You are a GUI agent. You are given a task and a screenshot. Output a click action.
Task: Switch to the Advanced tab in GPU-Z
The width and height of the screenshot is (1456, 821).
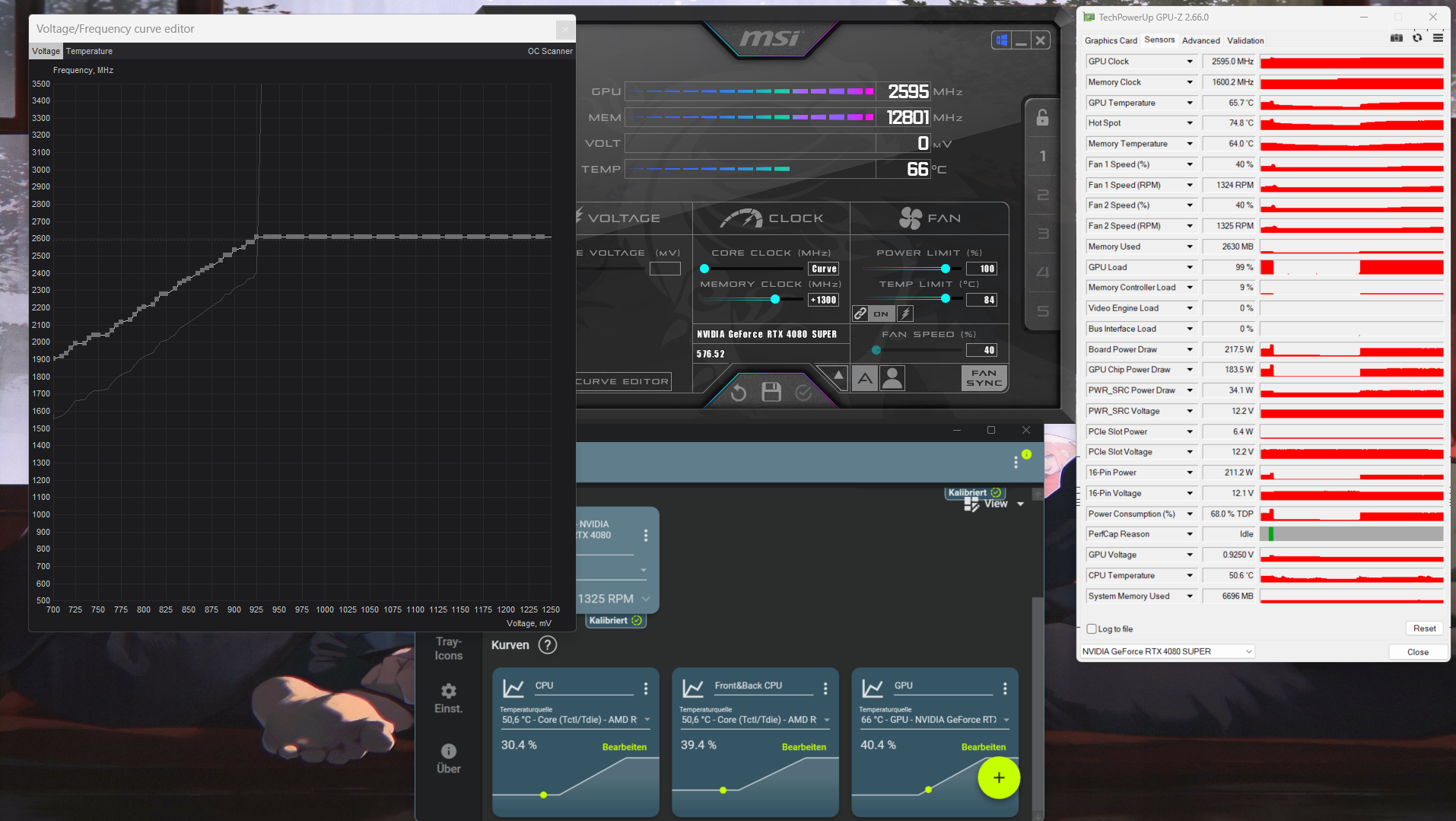(x=1200, y=40)
